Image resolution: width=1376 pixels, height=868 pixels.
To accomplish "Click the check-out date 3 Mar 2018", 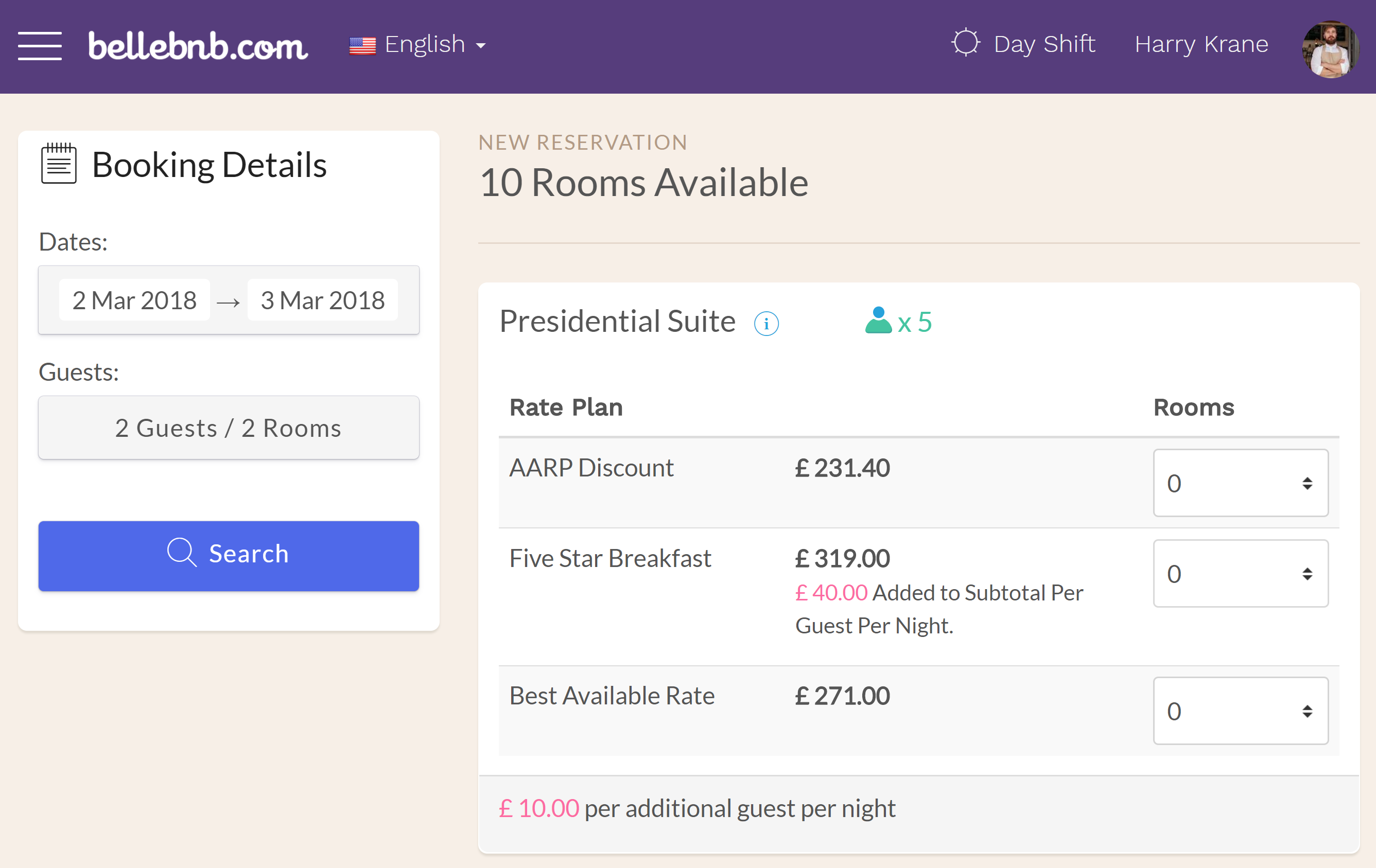I will click(321, 299).
